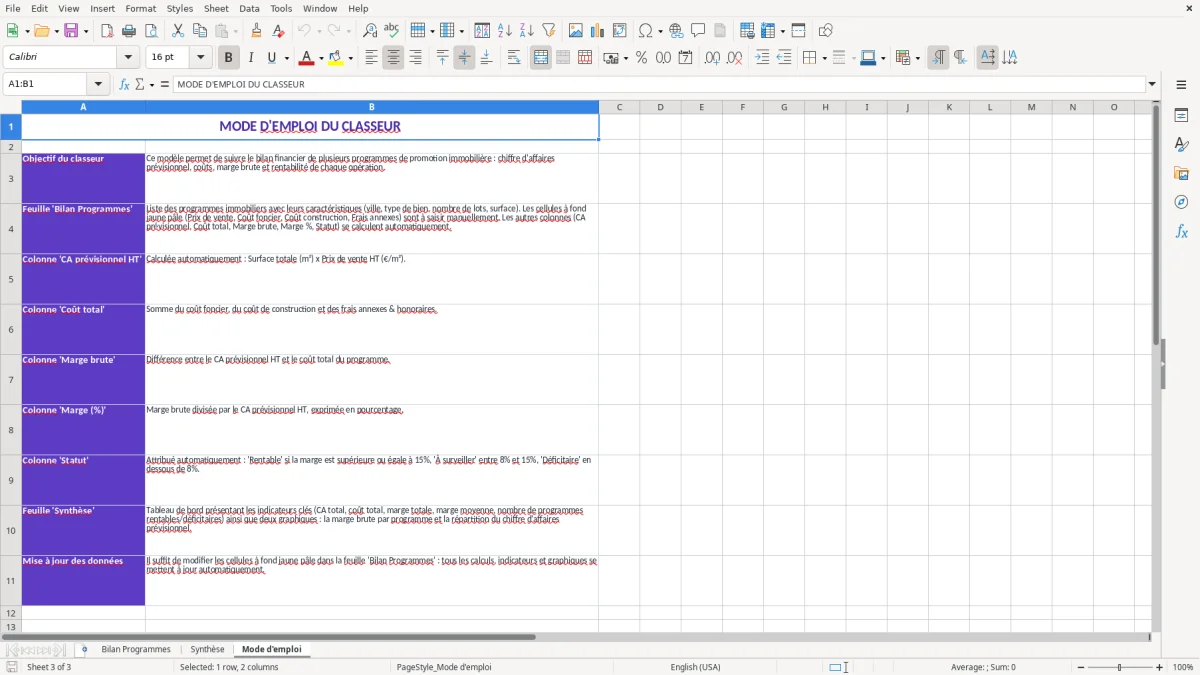Format the cell as percent
The width and height of the screenshot is (1200, 675).
641,58
